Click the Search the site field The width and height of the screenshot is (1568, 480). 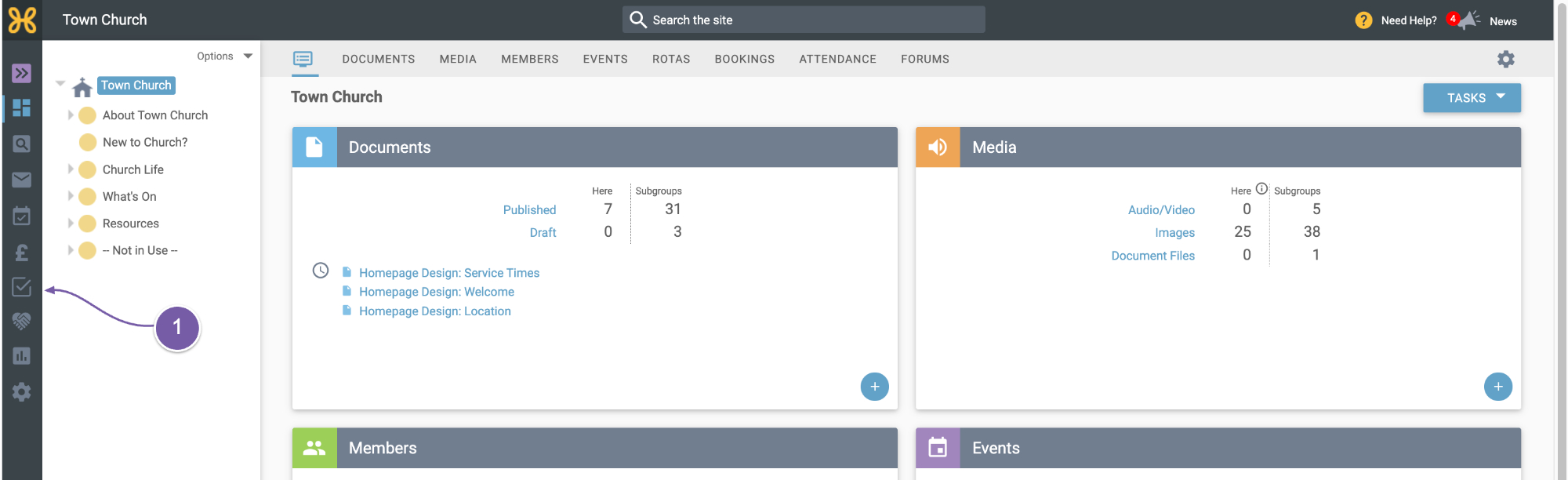(x=804, y=20)
